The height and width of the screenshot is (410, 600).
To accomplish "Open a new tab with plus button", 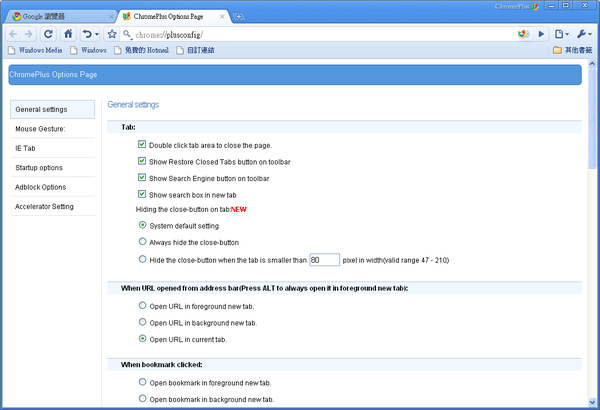I will (239, 16).
